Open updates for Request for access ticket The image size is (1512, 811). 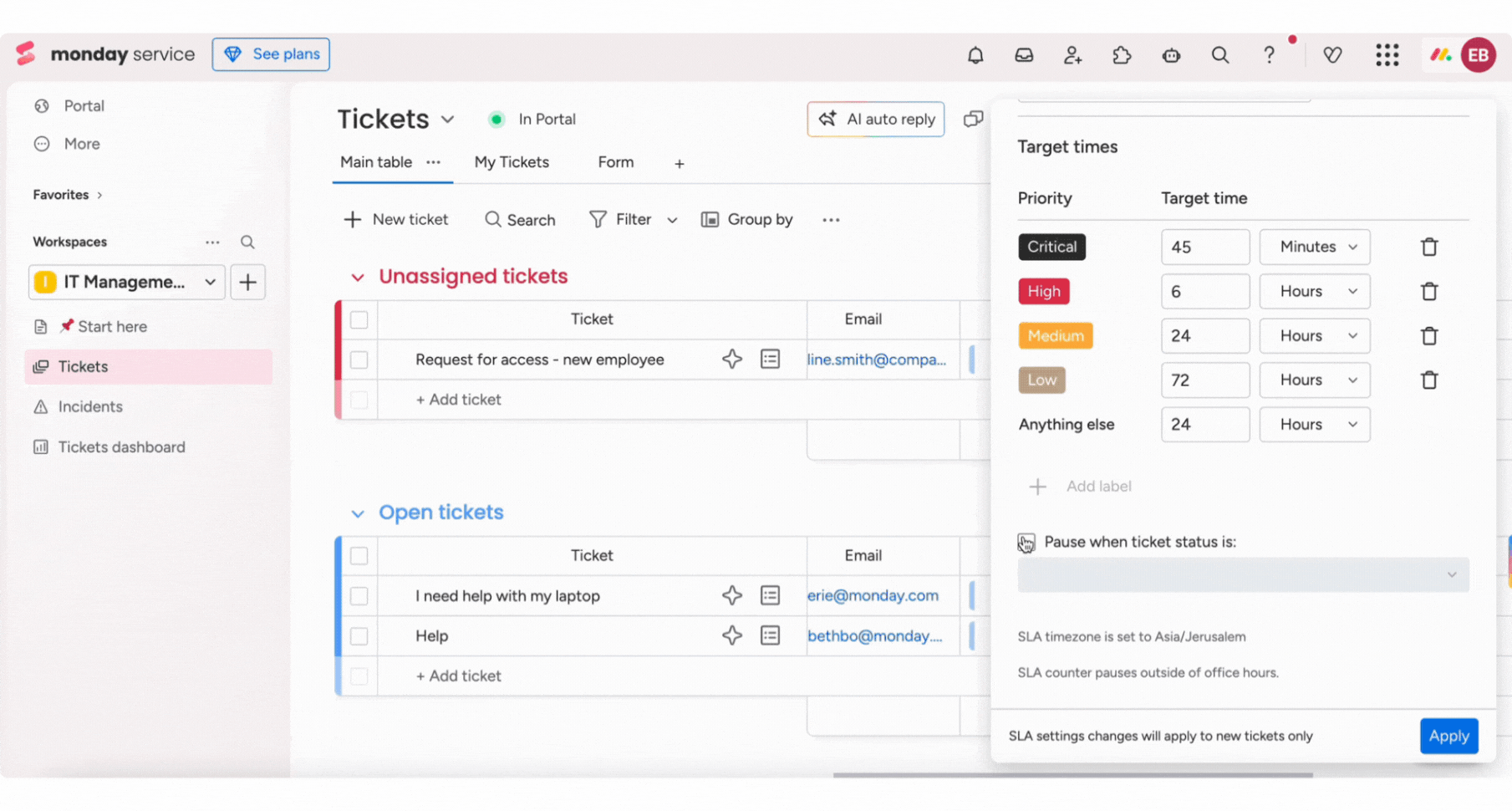[x=770, y=360]
